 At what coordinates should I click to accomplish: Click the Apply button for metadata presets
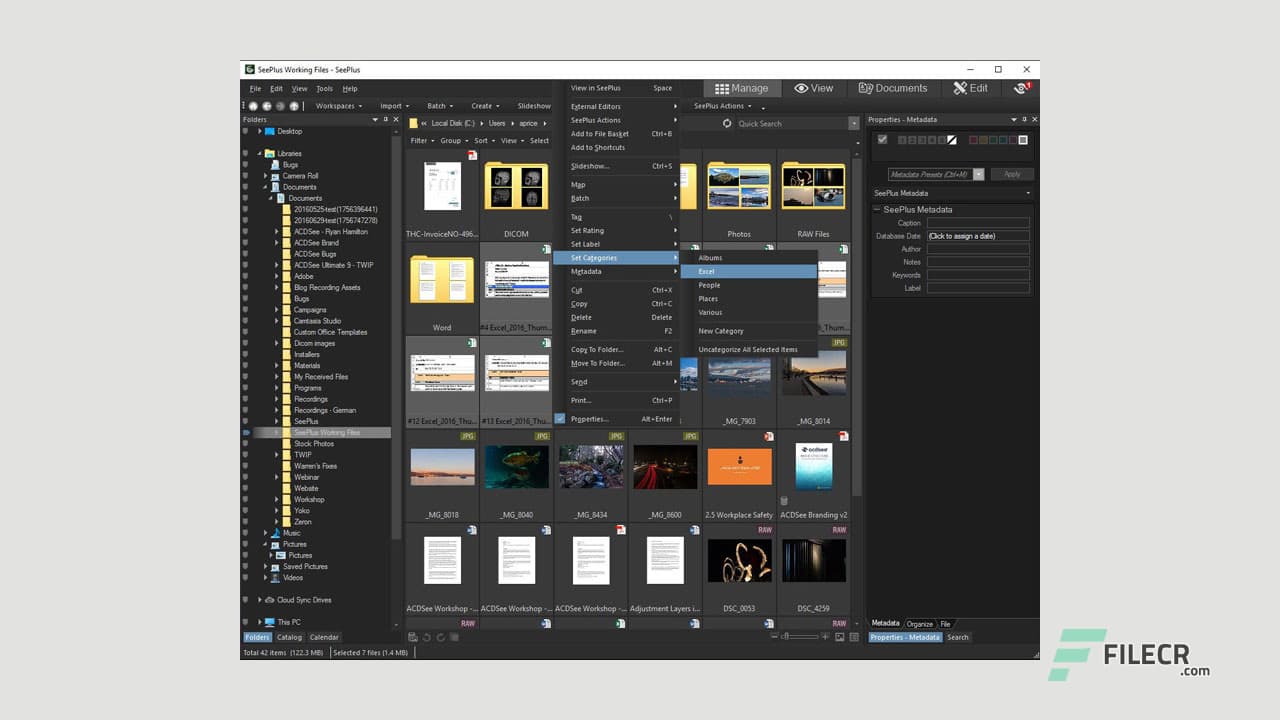click(x=1012, y=174)
